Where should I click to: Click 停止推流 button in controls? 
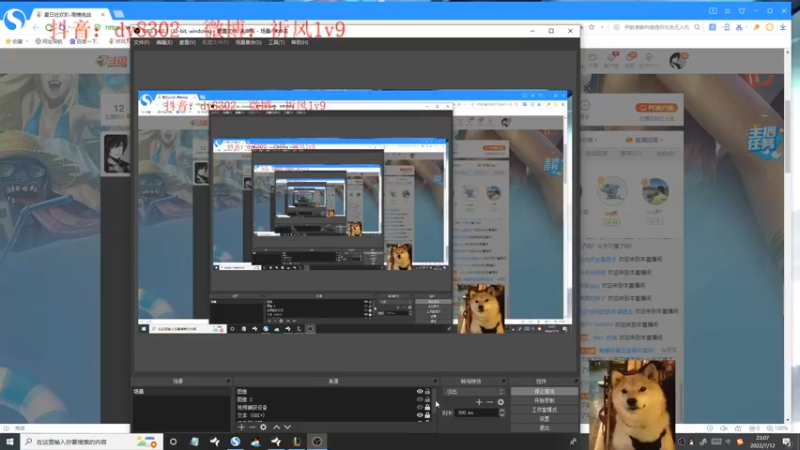544,391
